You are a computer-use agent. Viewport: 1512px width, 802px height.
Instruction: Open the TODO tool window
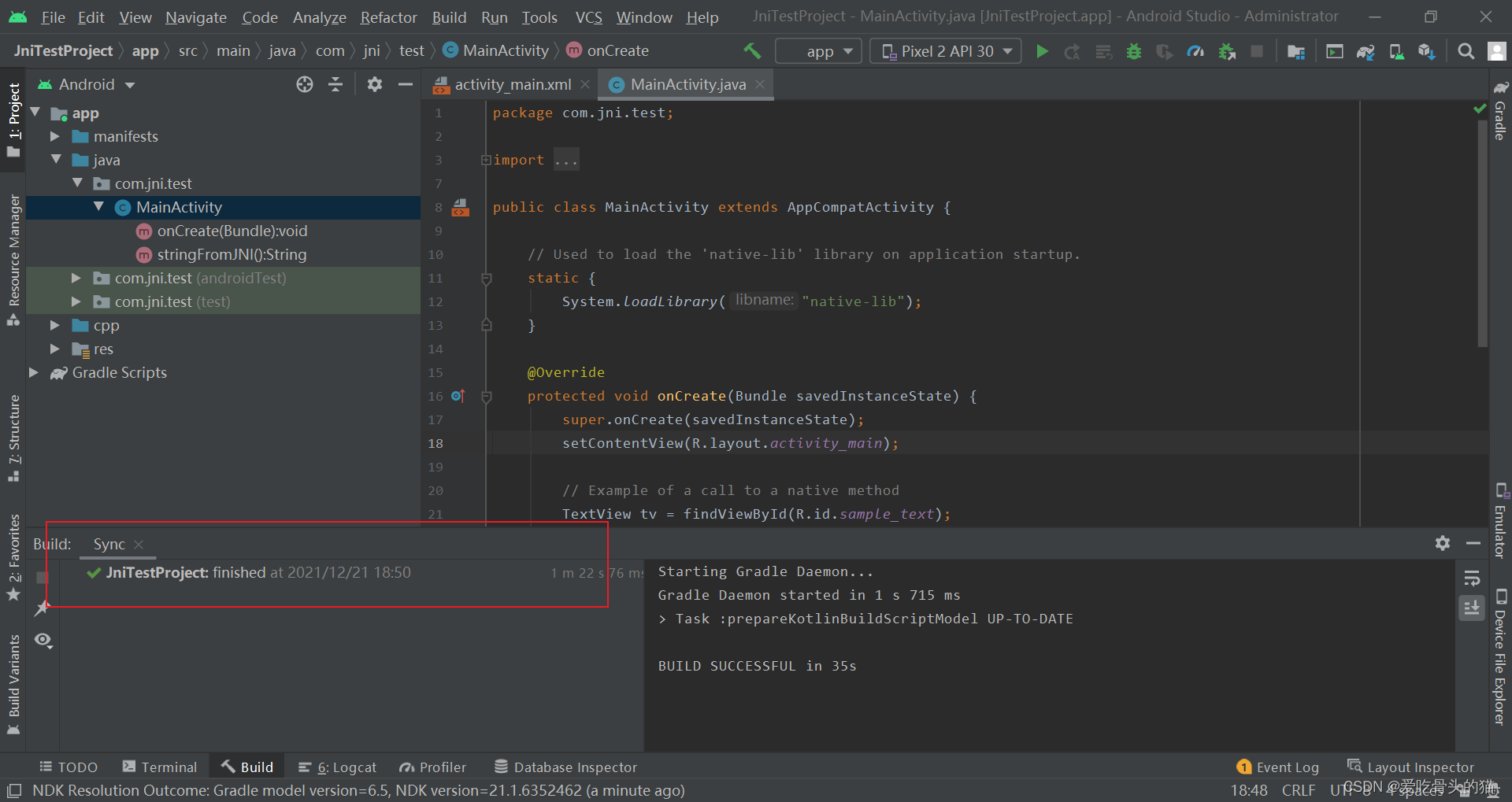[69, 767]
